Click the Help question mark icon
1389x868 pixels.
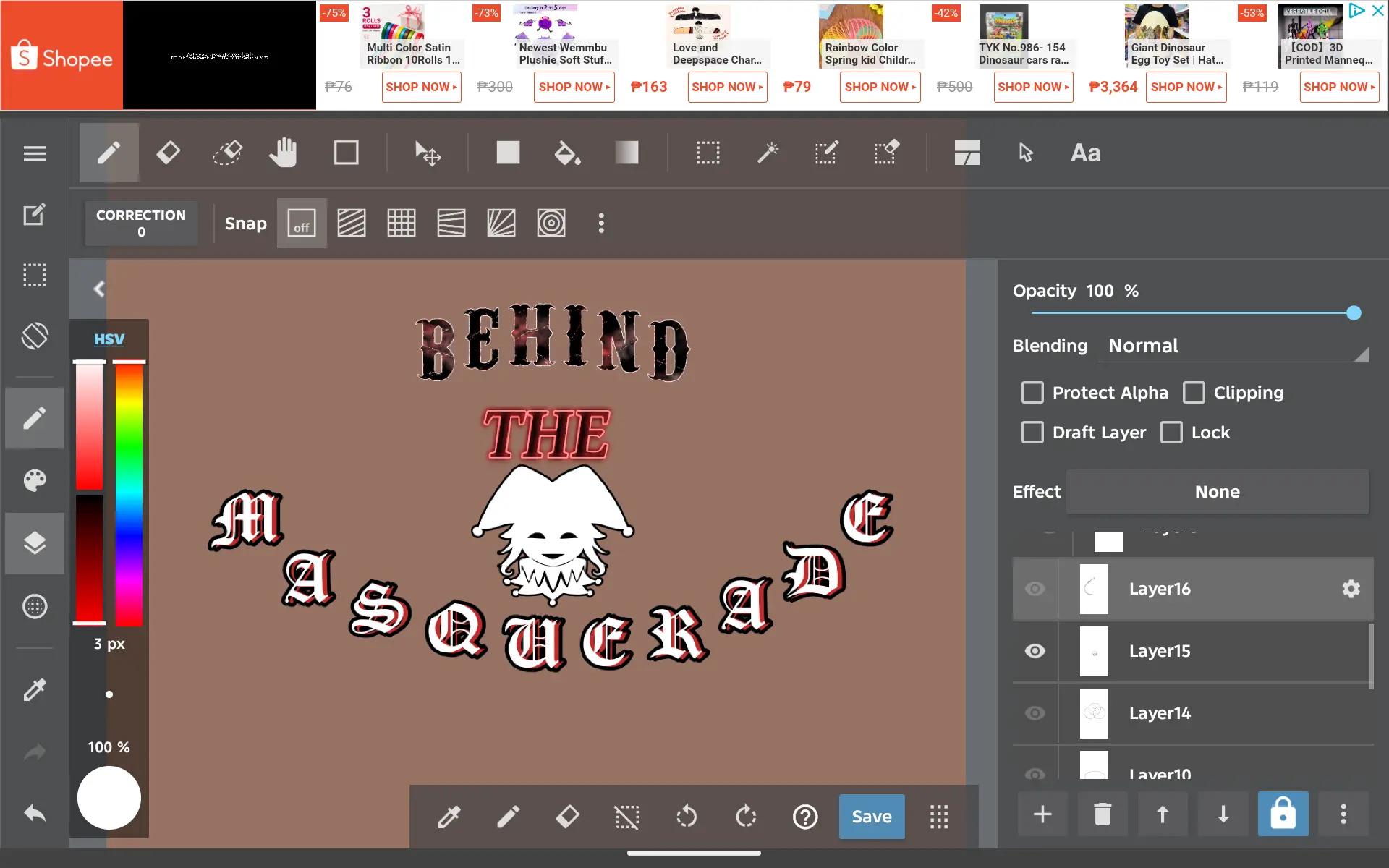[x=805, y=817]
